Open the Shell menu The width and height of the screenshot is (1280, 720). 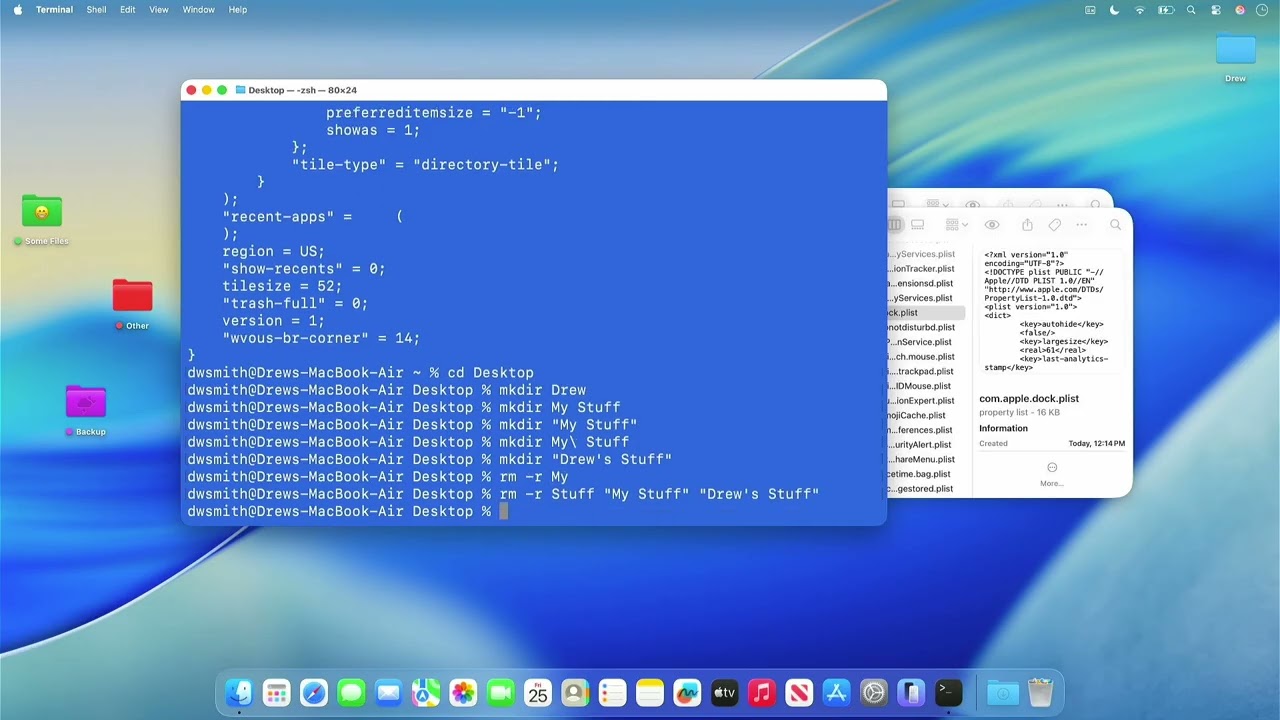96,10
